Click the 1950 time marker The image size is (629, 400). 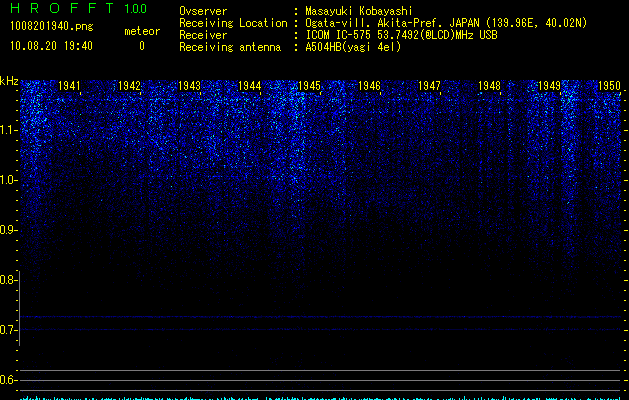click(x=609, y=86)
